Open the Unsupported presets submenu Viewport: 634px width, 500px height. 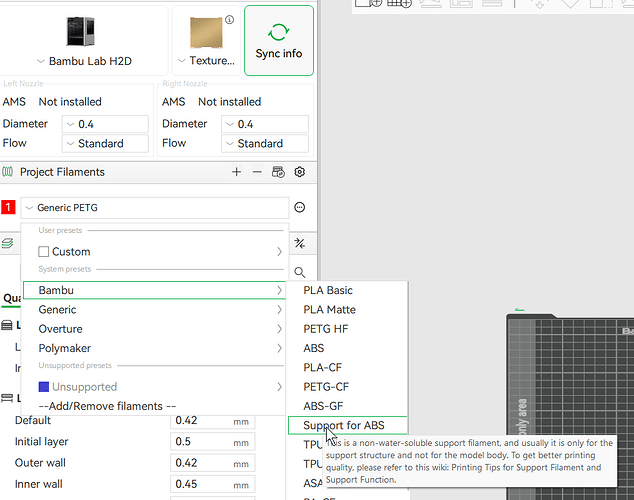point(155,387)
